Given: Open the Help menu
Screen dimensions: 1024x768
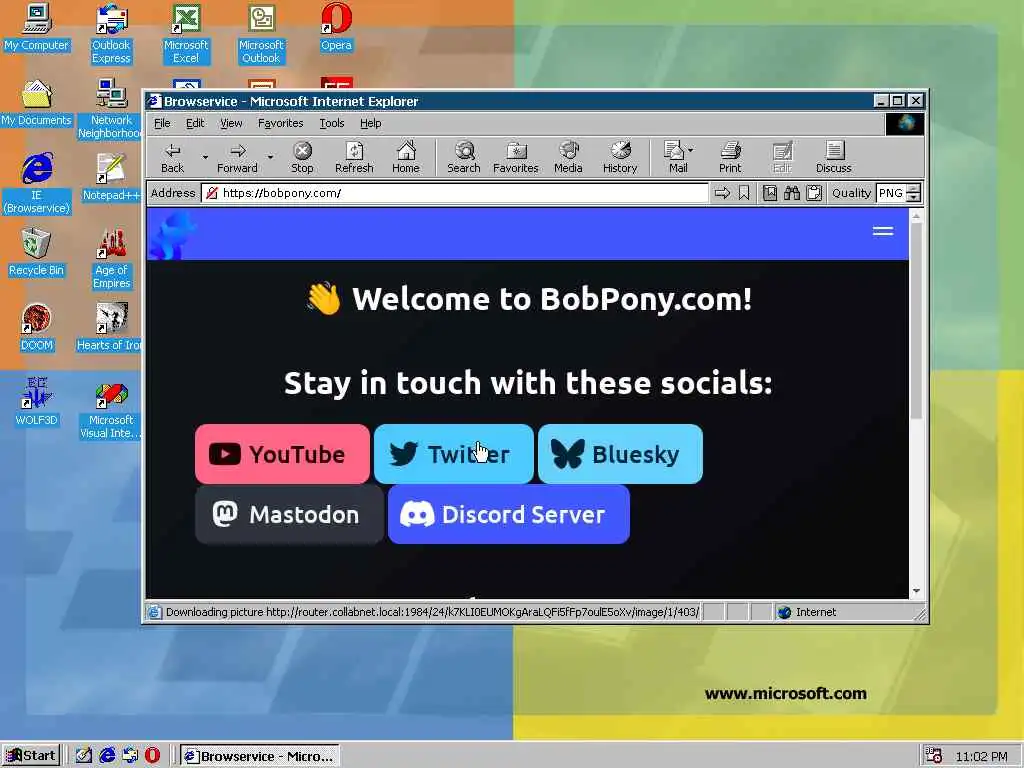Looking at the screenshot, I should coord(370,123).
